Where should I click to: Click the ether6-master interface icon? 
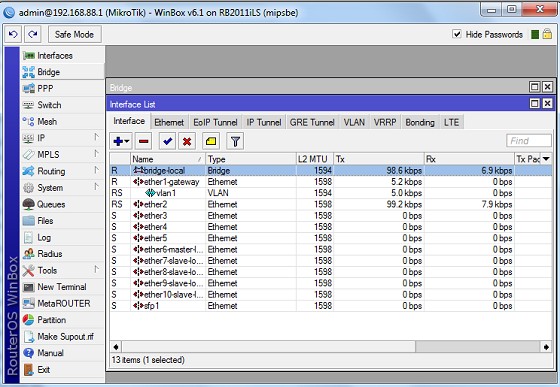point(138,250)
